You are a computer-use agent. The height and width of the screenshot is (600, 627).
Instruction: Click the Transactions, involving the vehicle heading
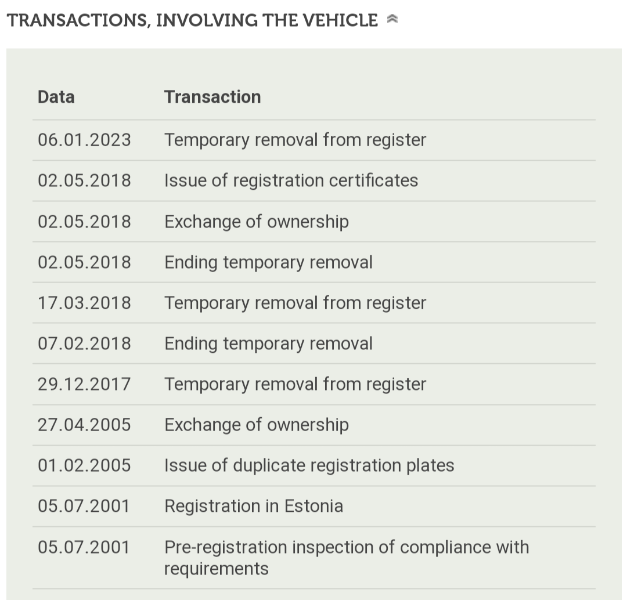tap(192, 20)
